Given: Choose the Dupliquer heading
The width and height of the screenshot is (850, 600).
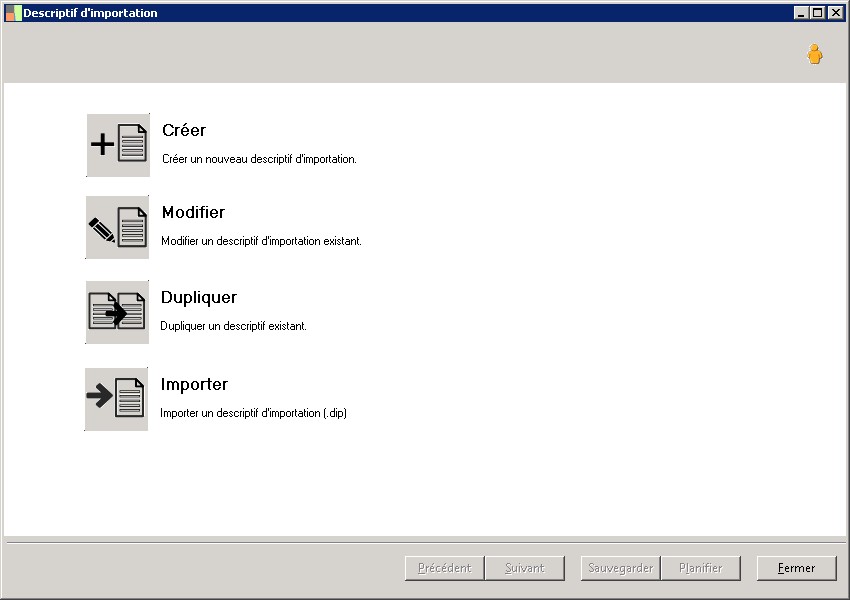Looking at the screenshot, I should (198, 298).
